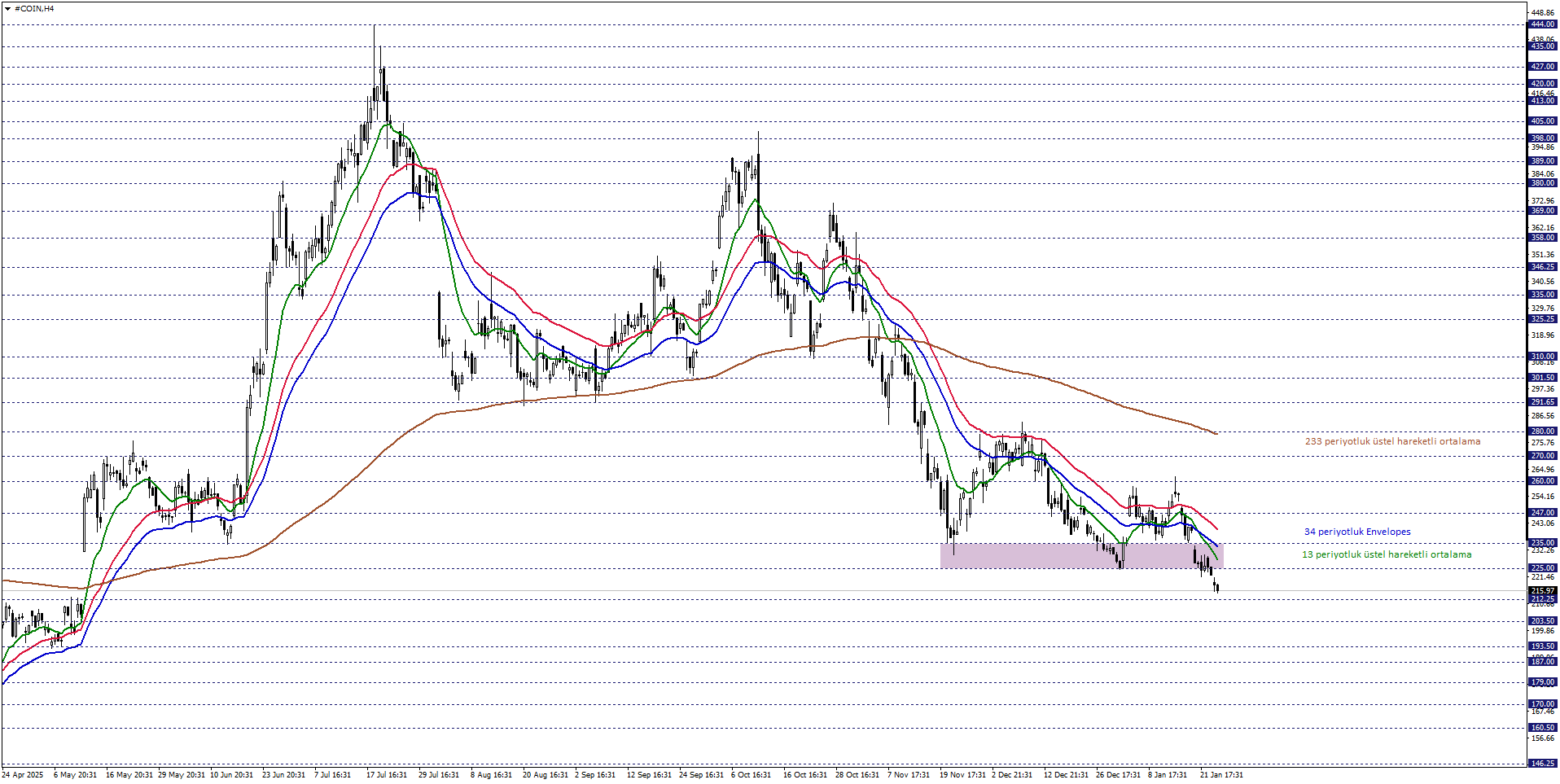Viewport: 1560px width, 784px height.
Task: Click the dropdown triangle beside #COIN,H4
Action: 9,9
